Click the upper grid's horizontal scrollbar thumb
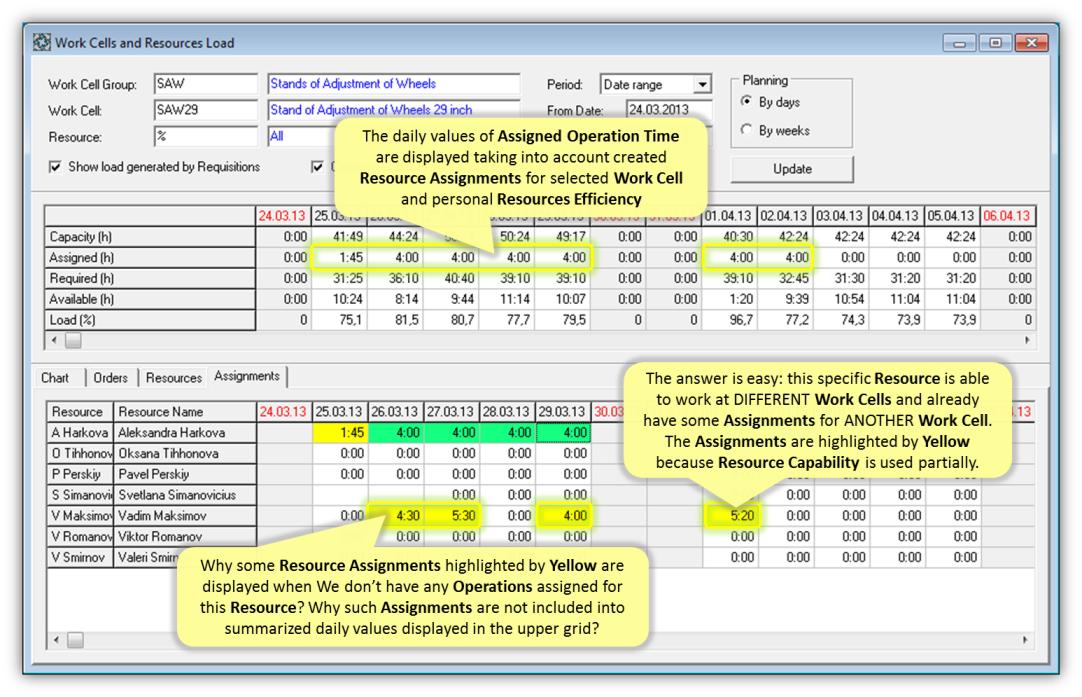The height and width of the screenshot is (697, 1082). pos(73,340)
